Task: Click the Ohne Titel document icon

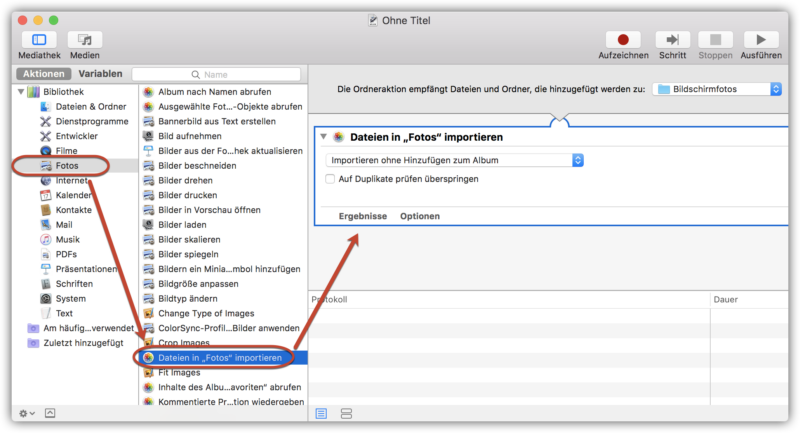Action: pyautogui.click(x=373, y=20)
